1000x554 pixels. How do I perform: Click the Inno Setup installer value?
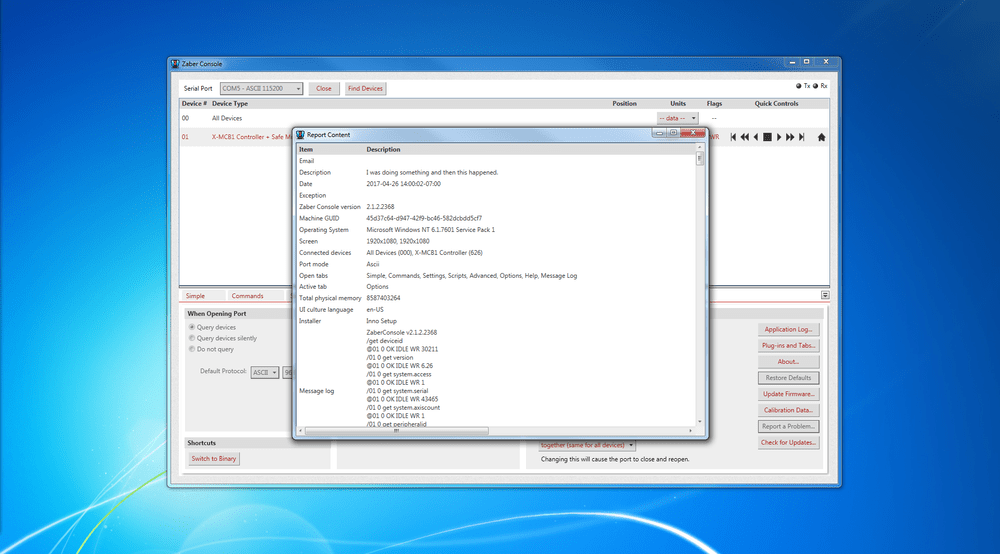click(381, 321)
